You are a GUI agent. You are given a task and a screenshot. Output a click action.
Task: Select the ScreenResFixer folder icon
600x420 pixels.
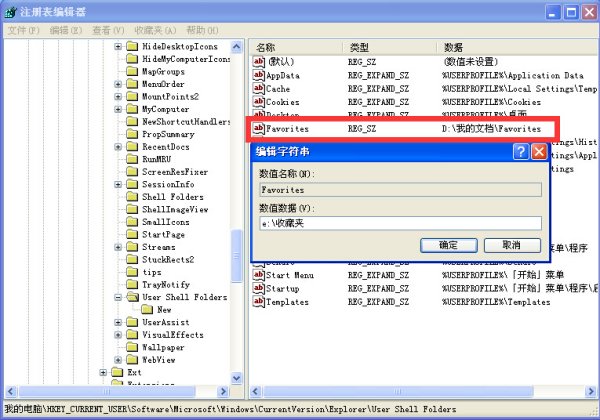pyautogui.click(x=132, y=172)
